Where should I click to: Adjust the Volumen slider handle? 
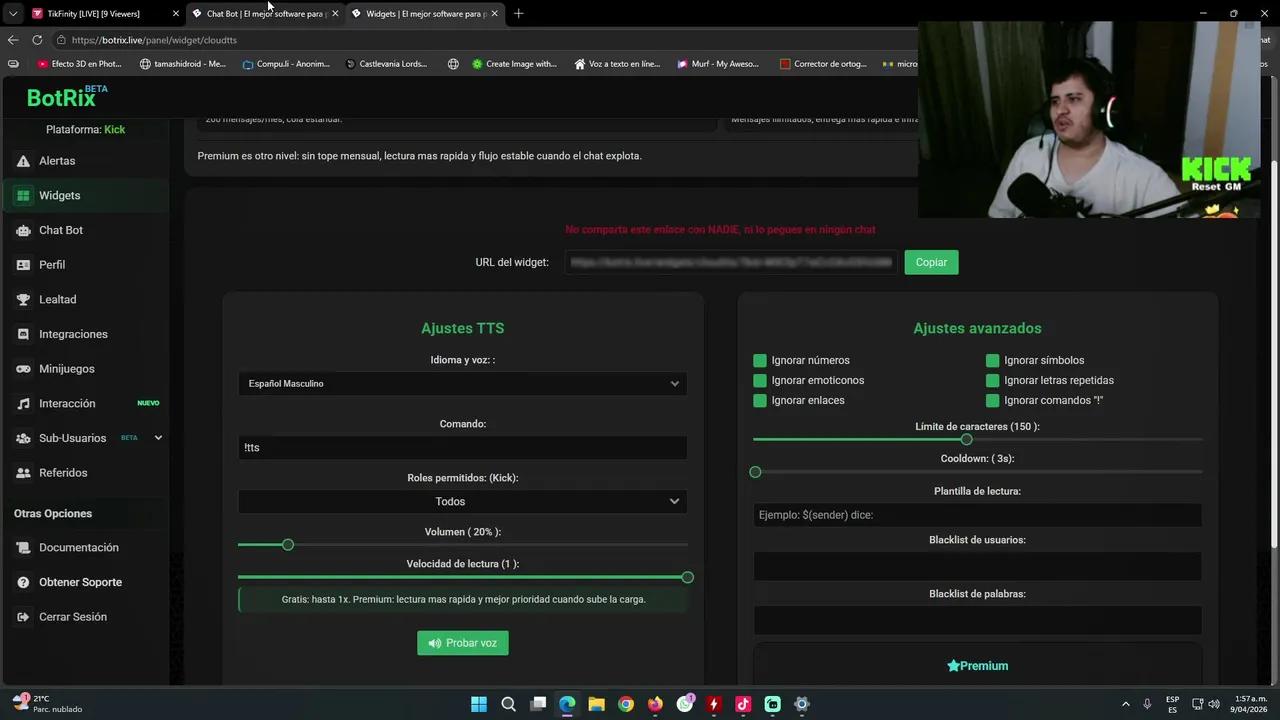(x=288, y=545)
